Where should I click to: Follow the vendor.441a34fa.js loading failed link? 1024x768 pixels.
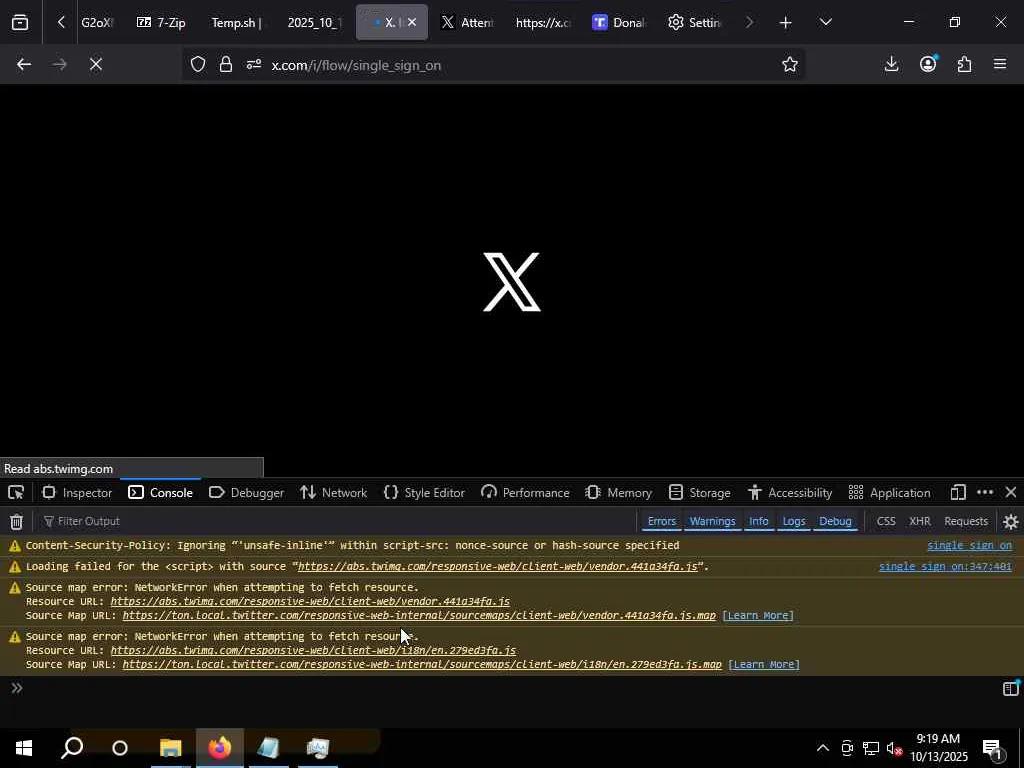pyautogui.click(x=498, y=566)
